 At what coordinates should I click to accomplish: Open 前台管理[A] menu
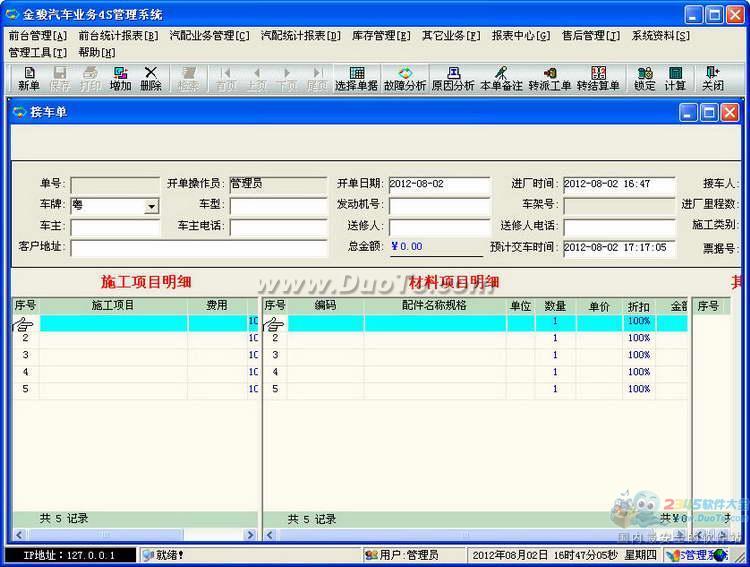pyautogui.click(x=38, y=35)
